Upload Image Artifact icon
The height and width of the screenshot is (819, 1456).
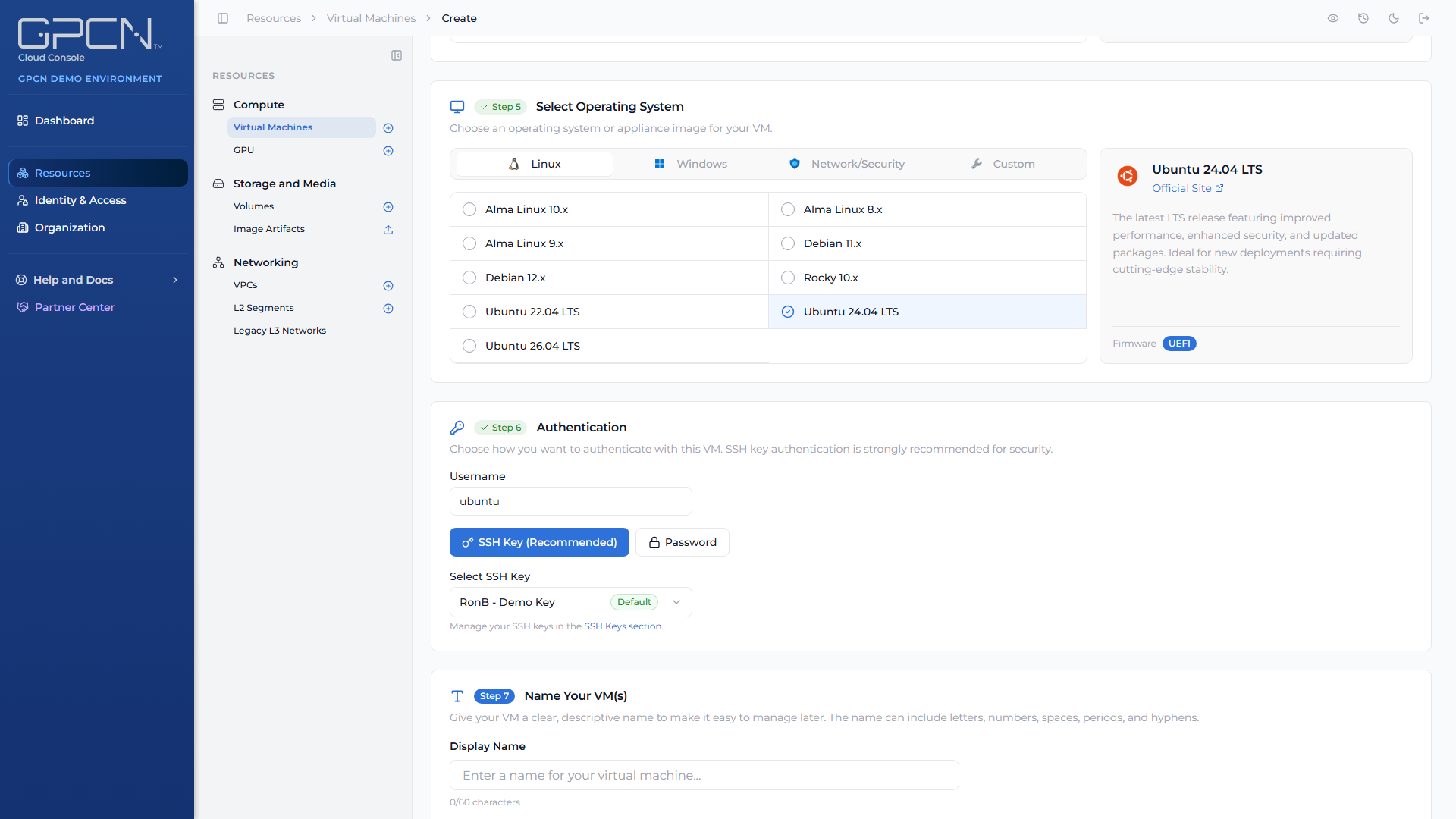[x=388, y=230]
